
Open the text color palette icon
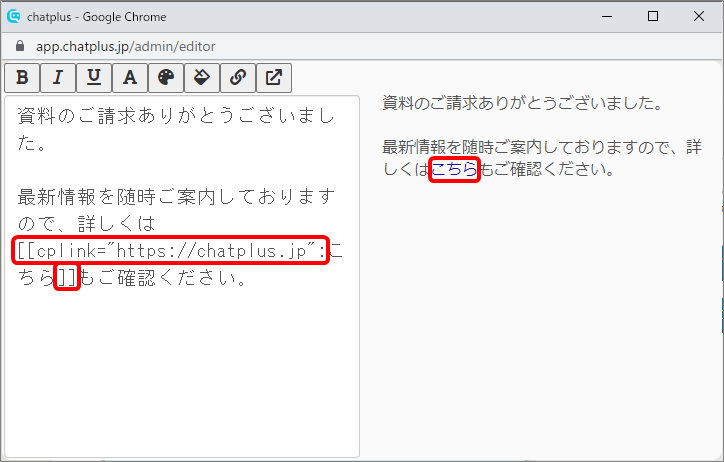(166, 78)
